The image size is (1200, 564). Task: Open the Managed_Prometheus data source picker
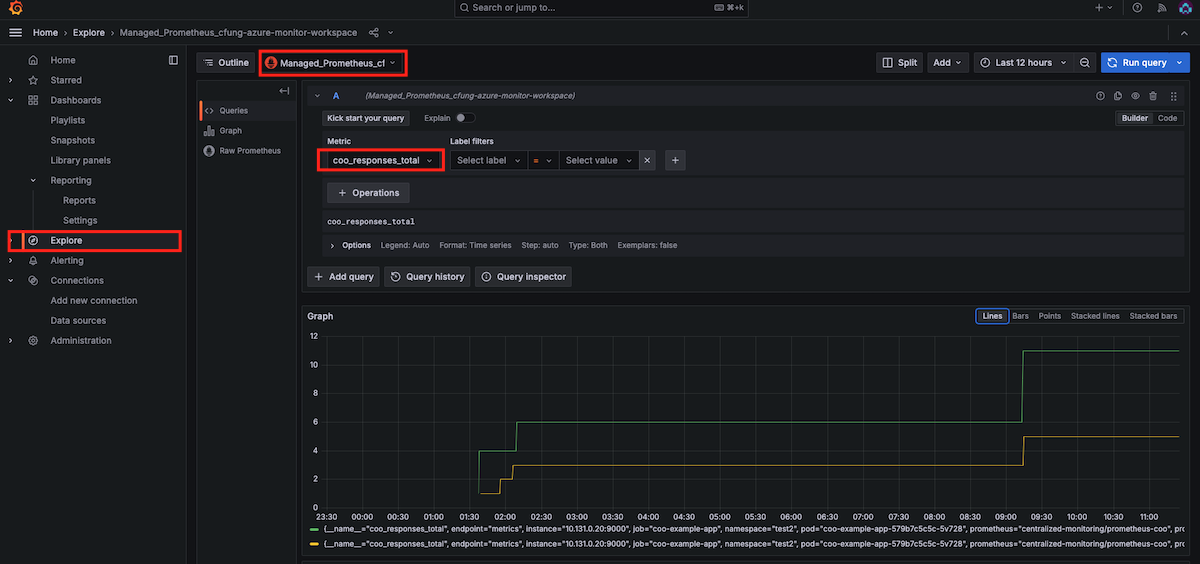point(332,63)
